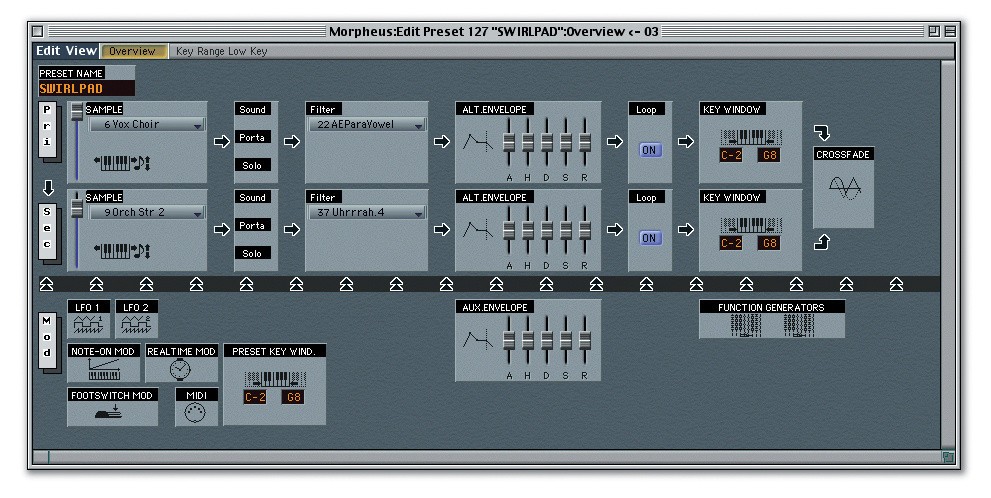Toggle secondary Solo option
The image size is (991, 498).
(x=252, y=253)
